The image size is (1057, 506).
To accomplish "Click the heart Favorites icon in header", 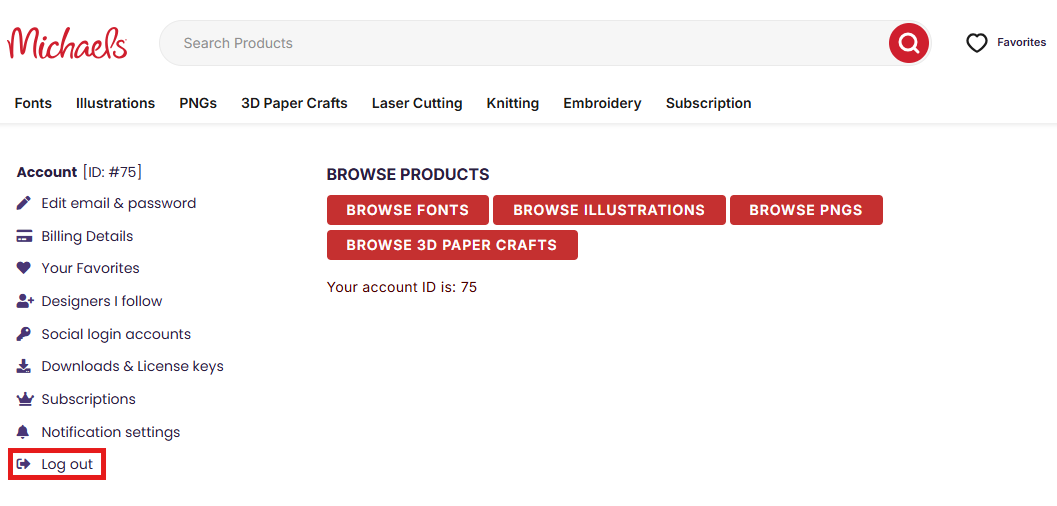I will pos(976,43).
